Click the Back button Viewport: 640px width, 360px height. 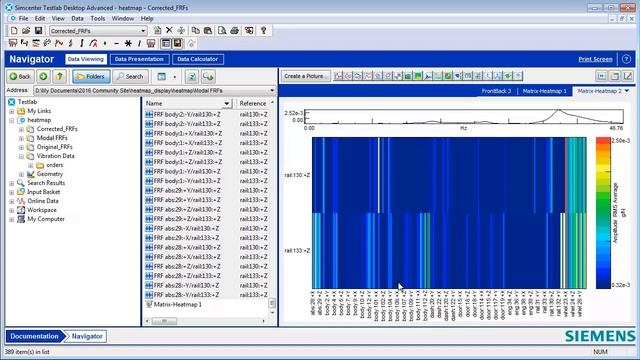20,76
